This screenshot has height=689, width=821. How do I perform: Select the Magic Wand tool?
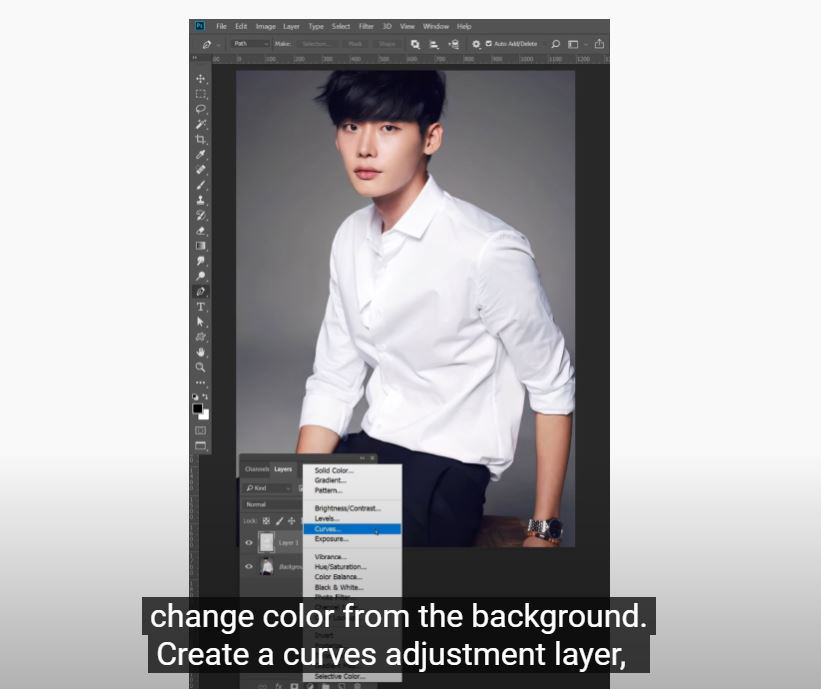coord(201,124)
